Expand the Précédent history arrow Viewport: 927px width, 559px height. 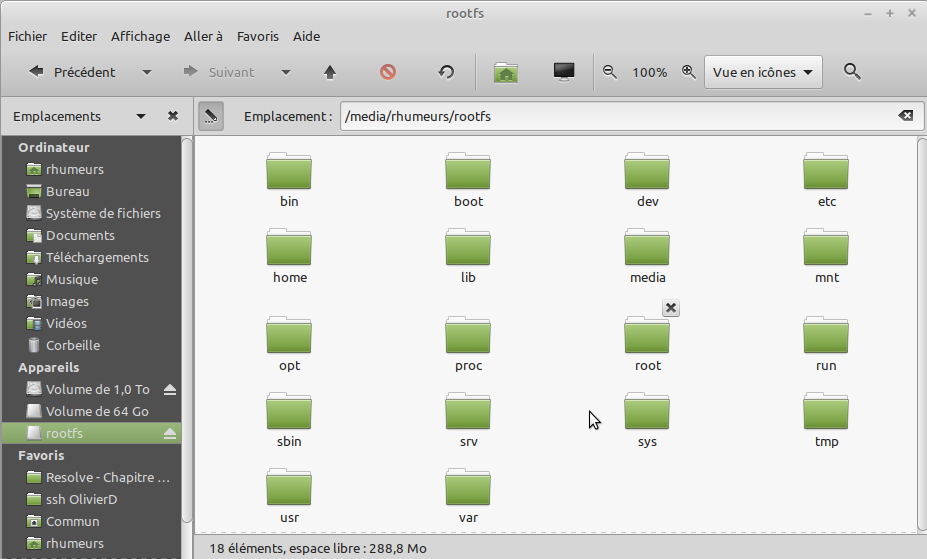[x=147, y=72]
